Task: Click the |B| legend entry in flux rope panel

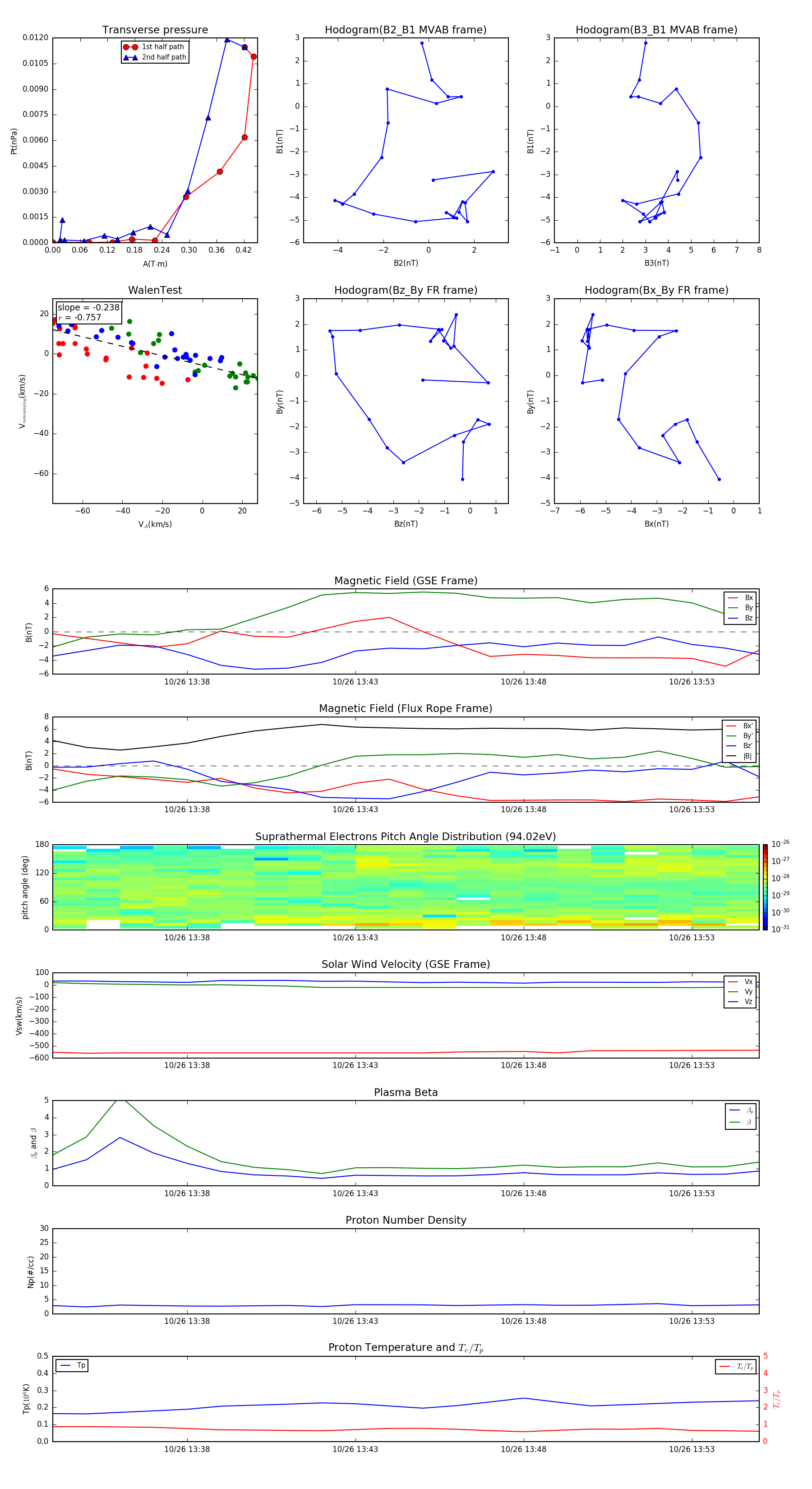Action: click(x=740, y=756)
